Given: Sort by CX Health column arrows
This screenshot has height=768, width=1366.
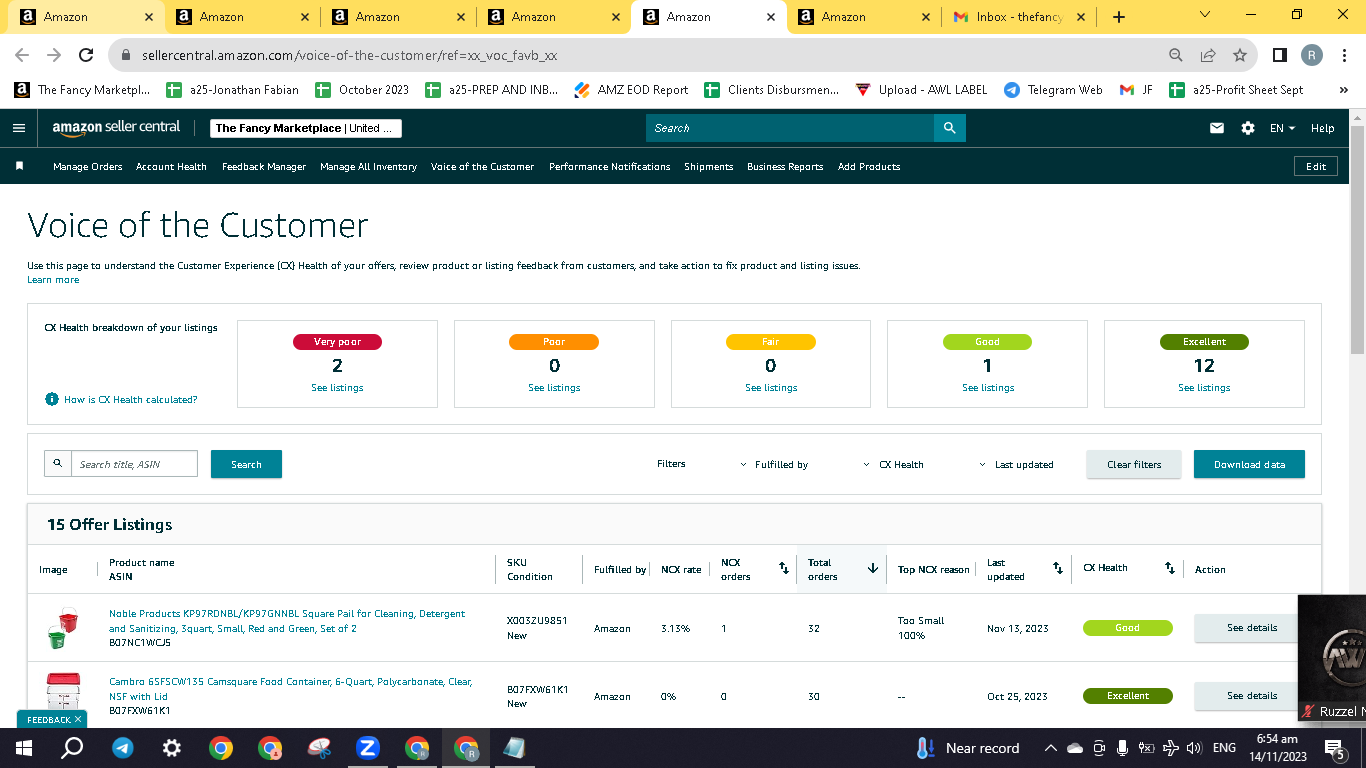Looking at the screenshot, I should pos(1169,568).
